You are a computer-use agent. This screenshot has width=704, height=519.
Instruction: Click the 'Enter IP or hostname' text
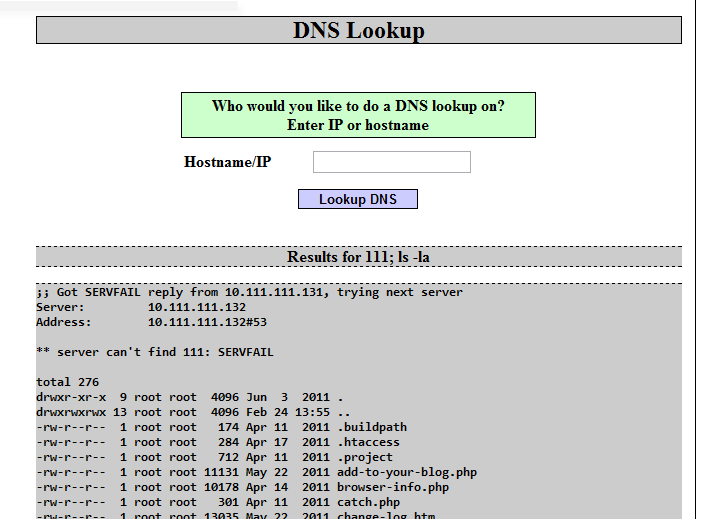pos(358,125)
